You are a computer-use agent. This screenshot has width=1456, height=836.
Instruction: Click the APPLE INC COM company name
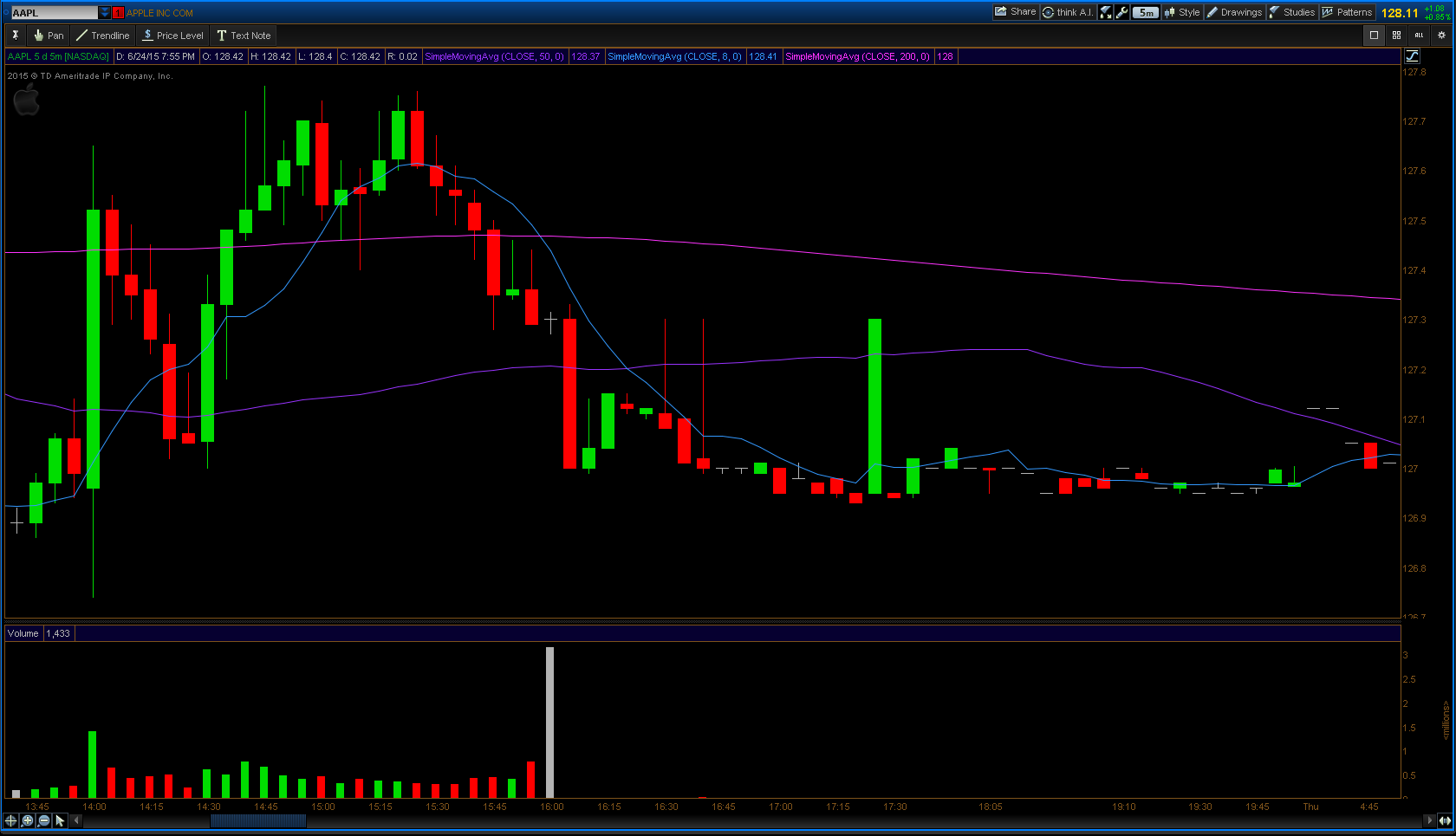point(159,13)
